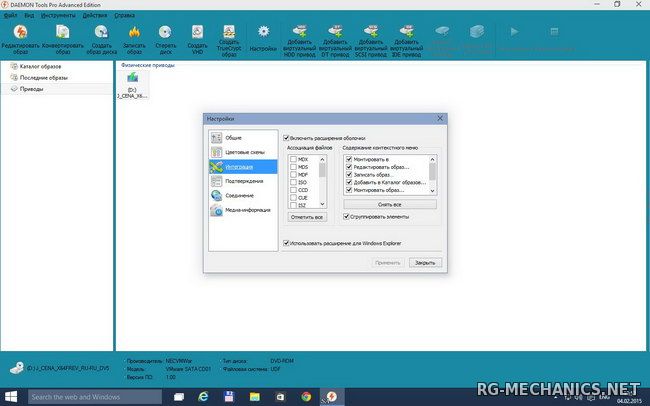The width and height of the screenshot is (650, 406).
Task: Open Настройки gear icon in toolbar
Action: [264, 33]
